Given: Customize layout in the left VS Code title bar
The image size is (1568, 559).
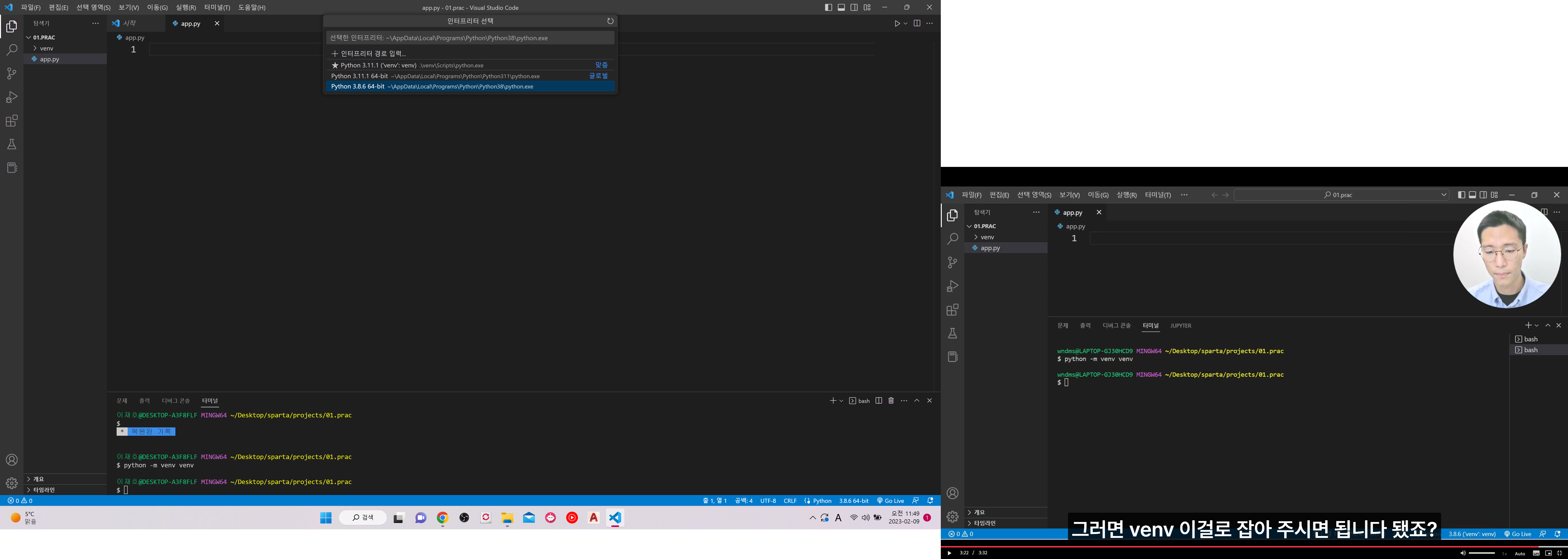Looking at the screenshot, I should pyautogui.click(x=867, y=7).
